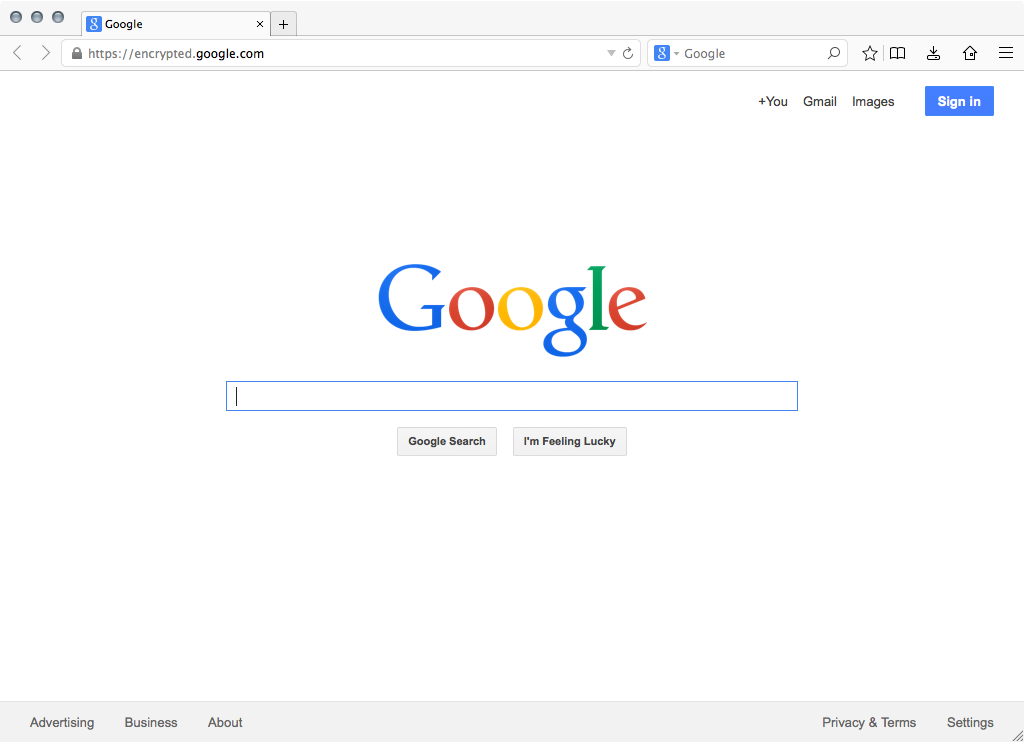Open the address bar history dropdown
1024x742 pixels.
coord(611,54)
